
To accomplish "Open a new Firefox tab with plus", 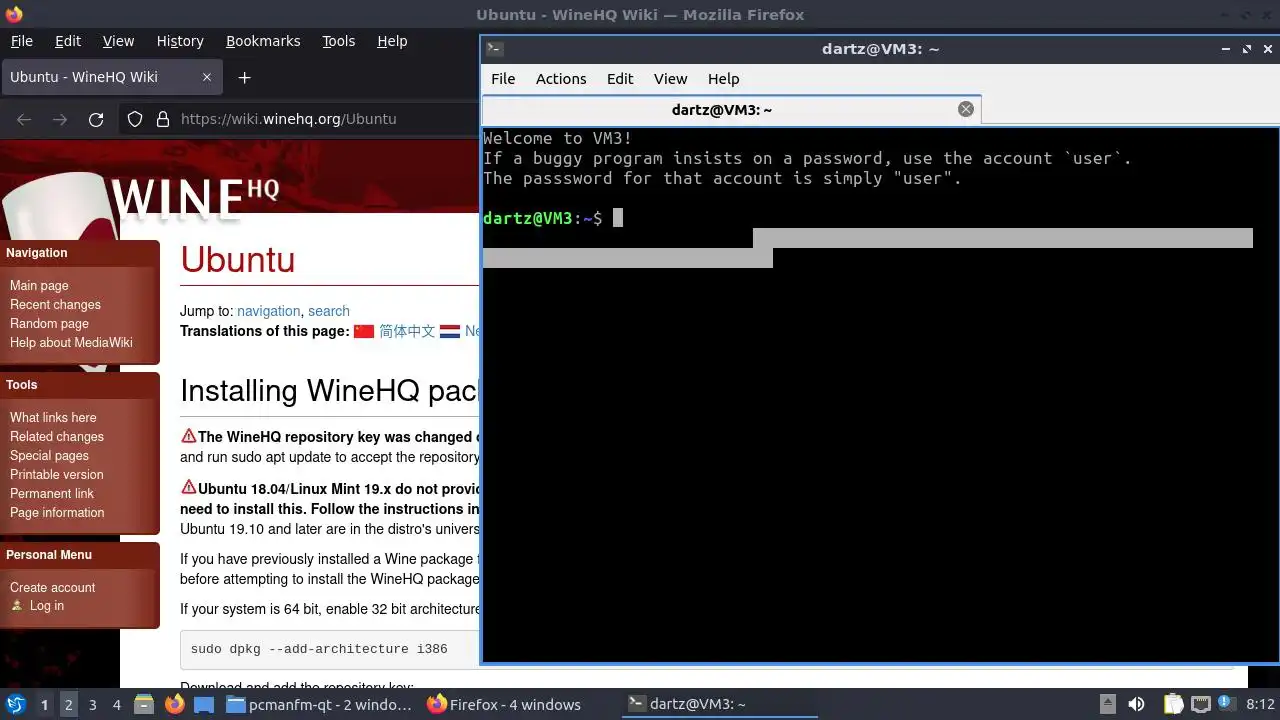I will tap(244, 77).
